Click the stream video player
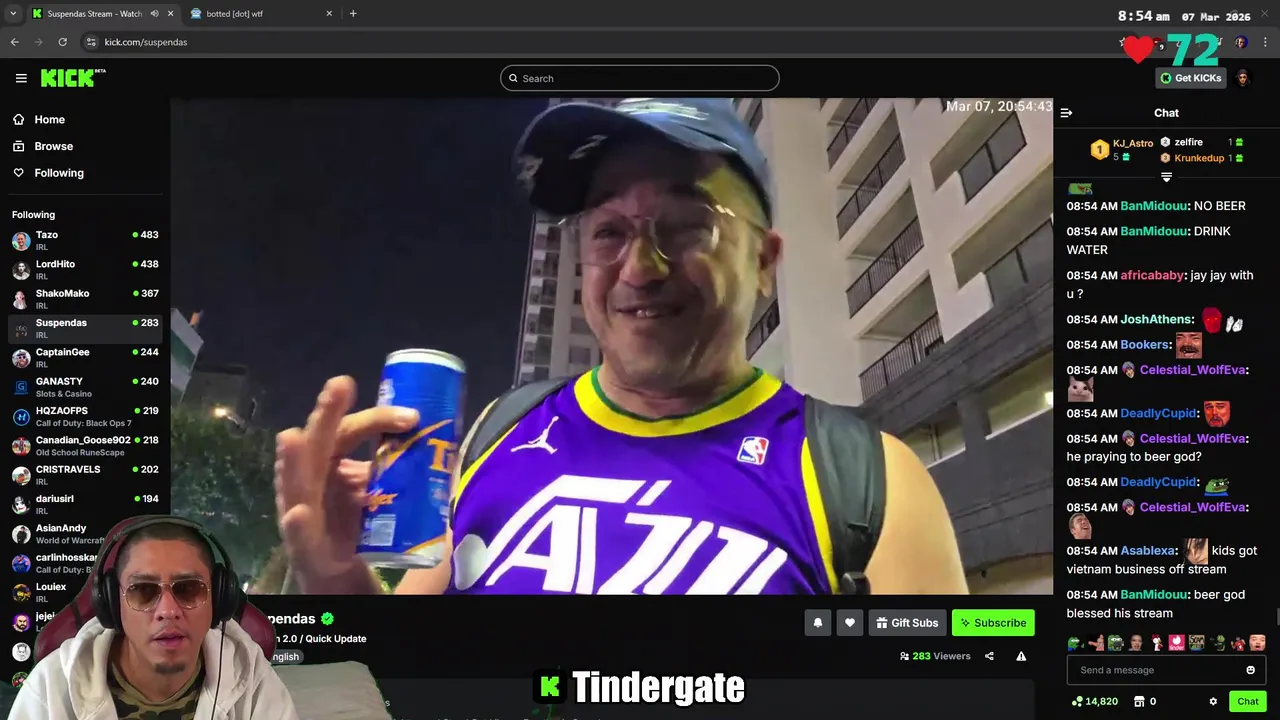The image size is (1280, 720). [x=611, y=346]
